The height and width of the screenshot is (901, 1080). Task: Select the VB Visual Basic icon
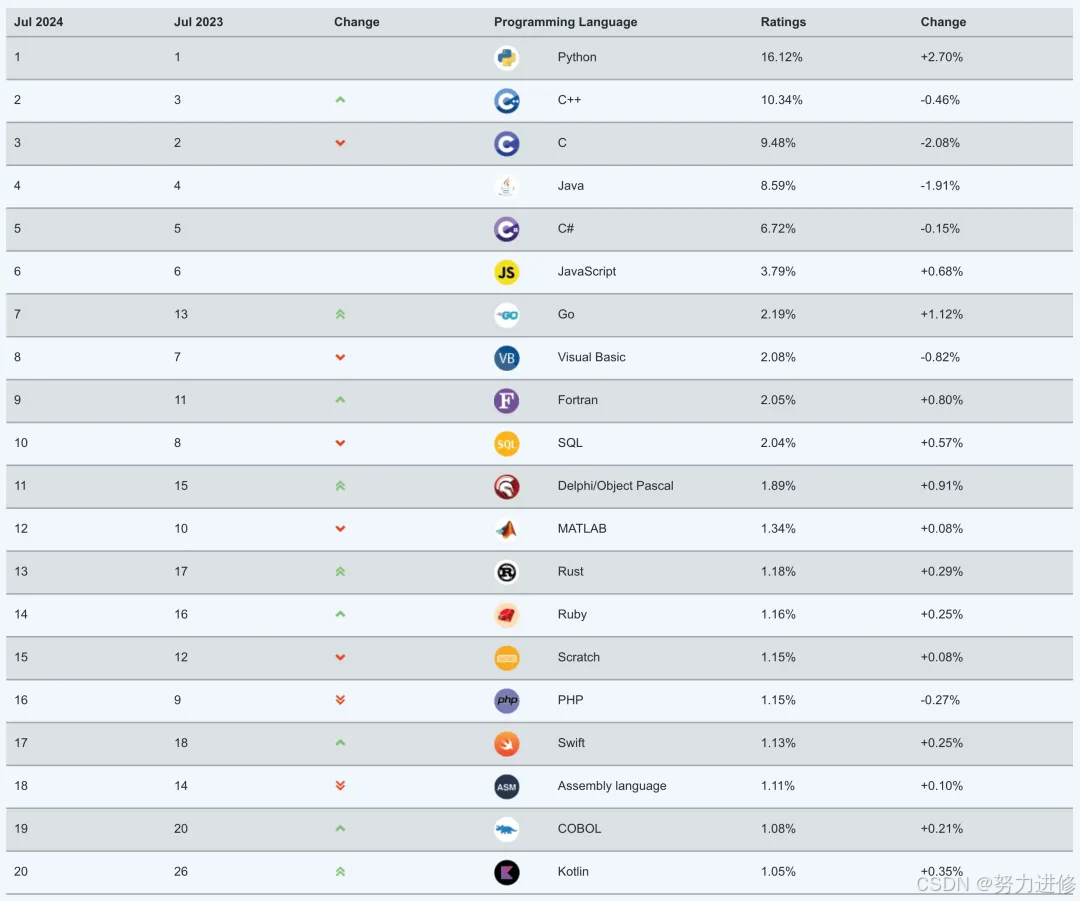[506, 358]
